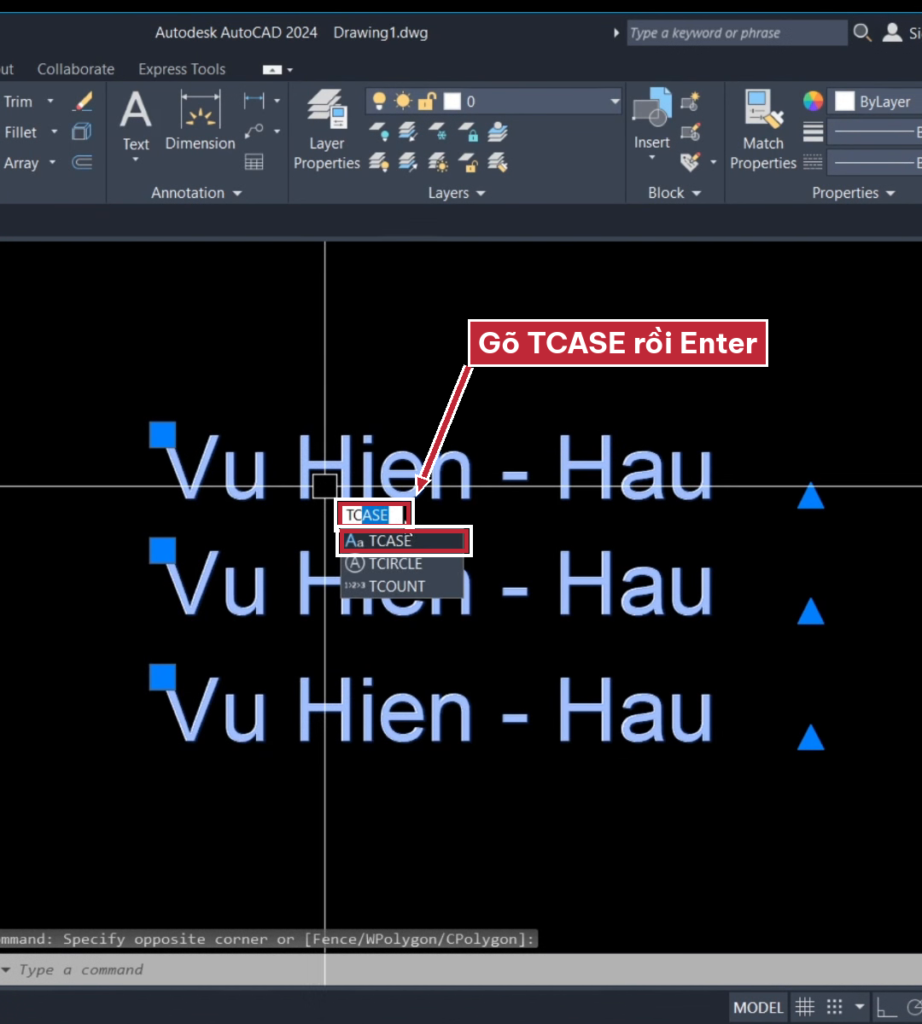
Task: Click the Lock layer icon
Action: (468, 132)
